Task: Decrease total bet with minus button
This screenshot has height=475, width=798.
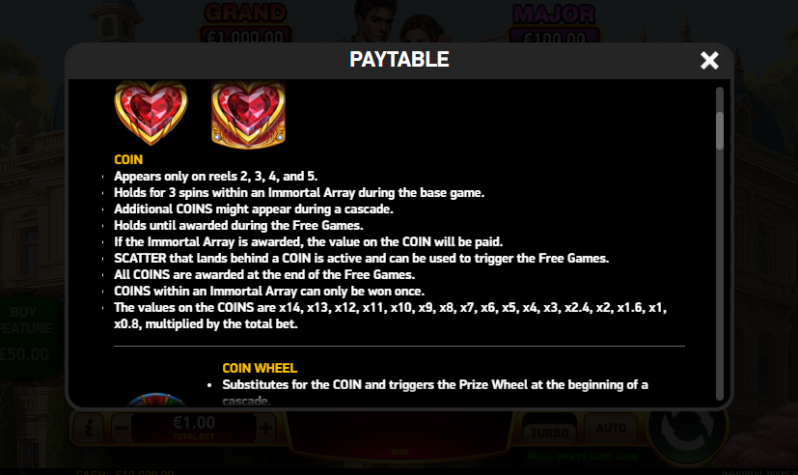Action: 121,428
